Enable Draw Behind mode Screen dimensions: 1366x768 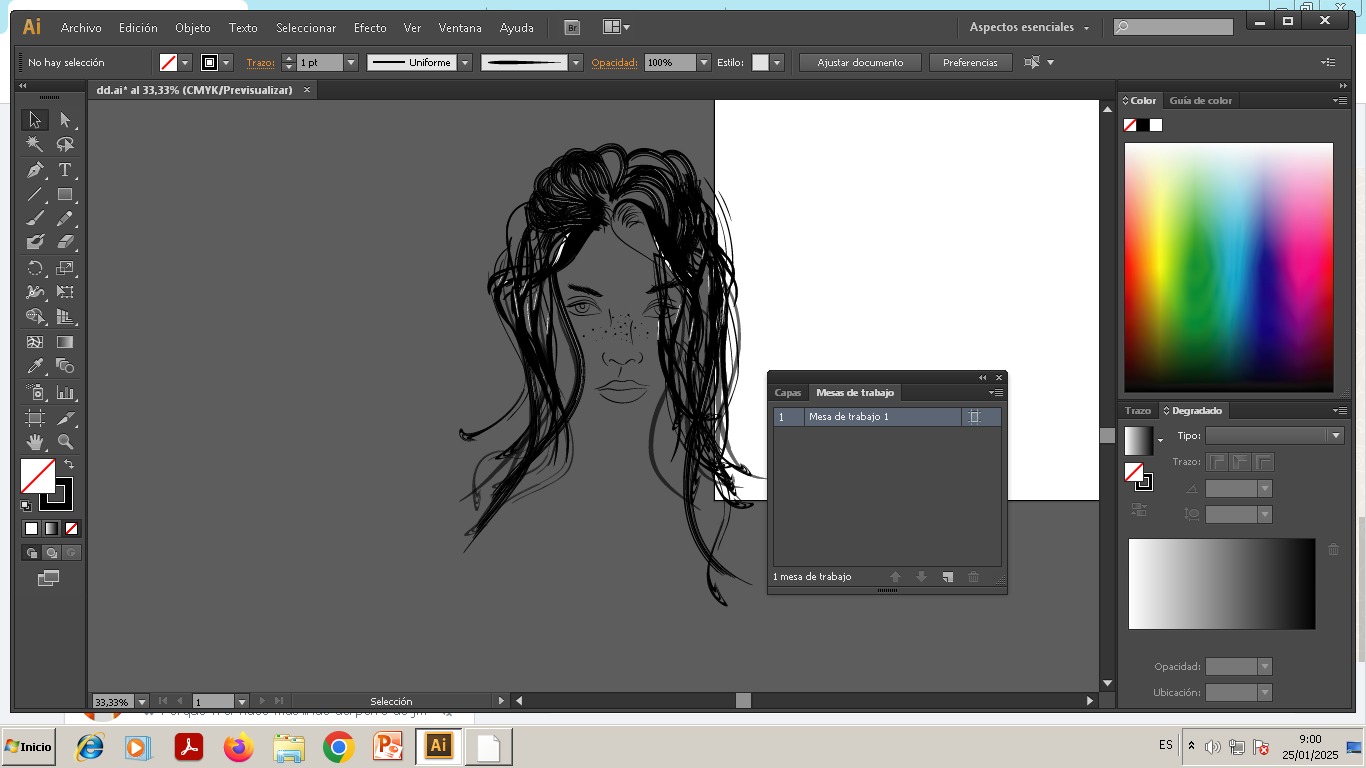click(51, 553)
